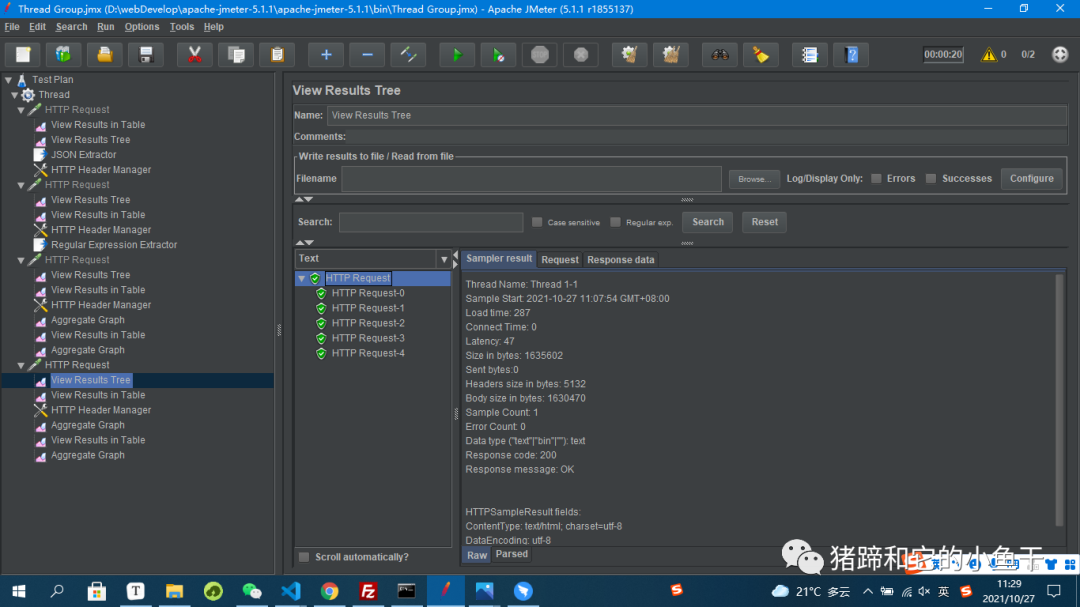Open Help with question mark icon
This screenshot has height=607, width=1080.
(x=851, y=54)
